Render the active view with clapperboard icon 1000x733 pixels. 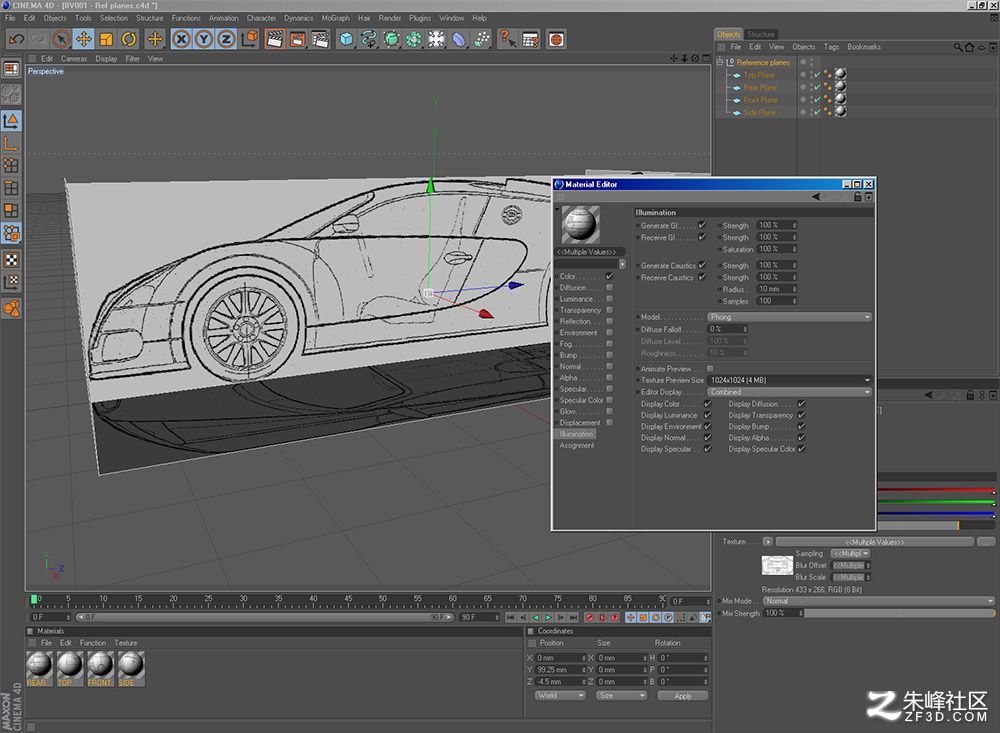pyautogui.click(x=274, y=40)
